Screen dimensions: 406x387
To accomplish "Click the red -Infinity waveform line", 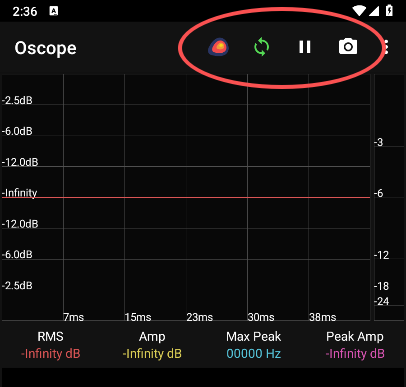I will [186, 197].
